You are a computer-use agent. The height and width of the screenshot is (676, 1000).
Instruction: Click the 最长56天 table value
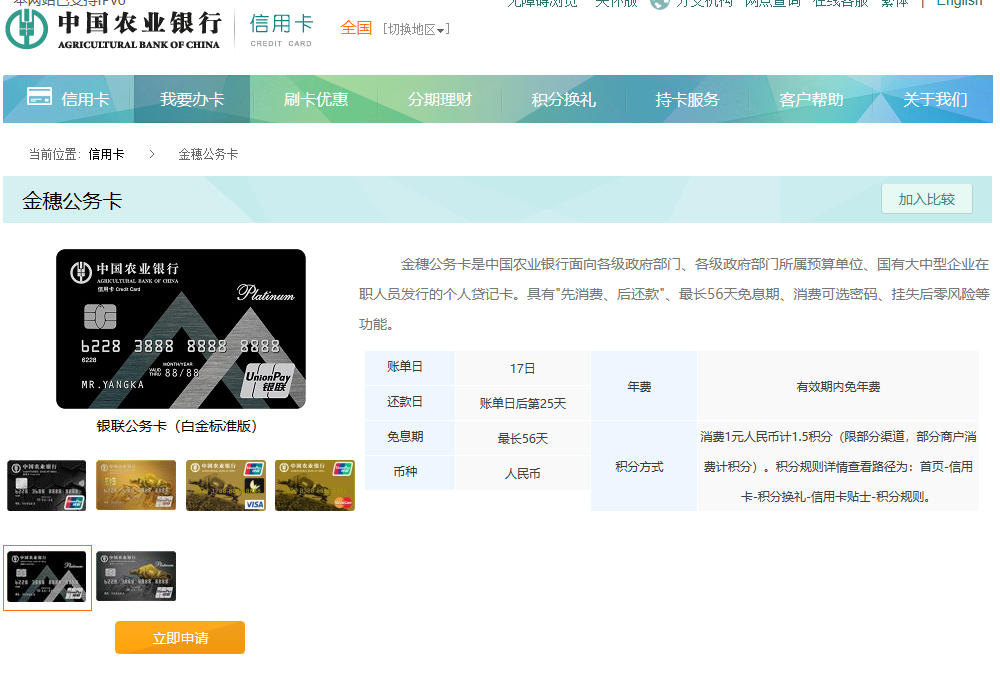click(523, 439)
